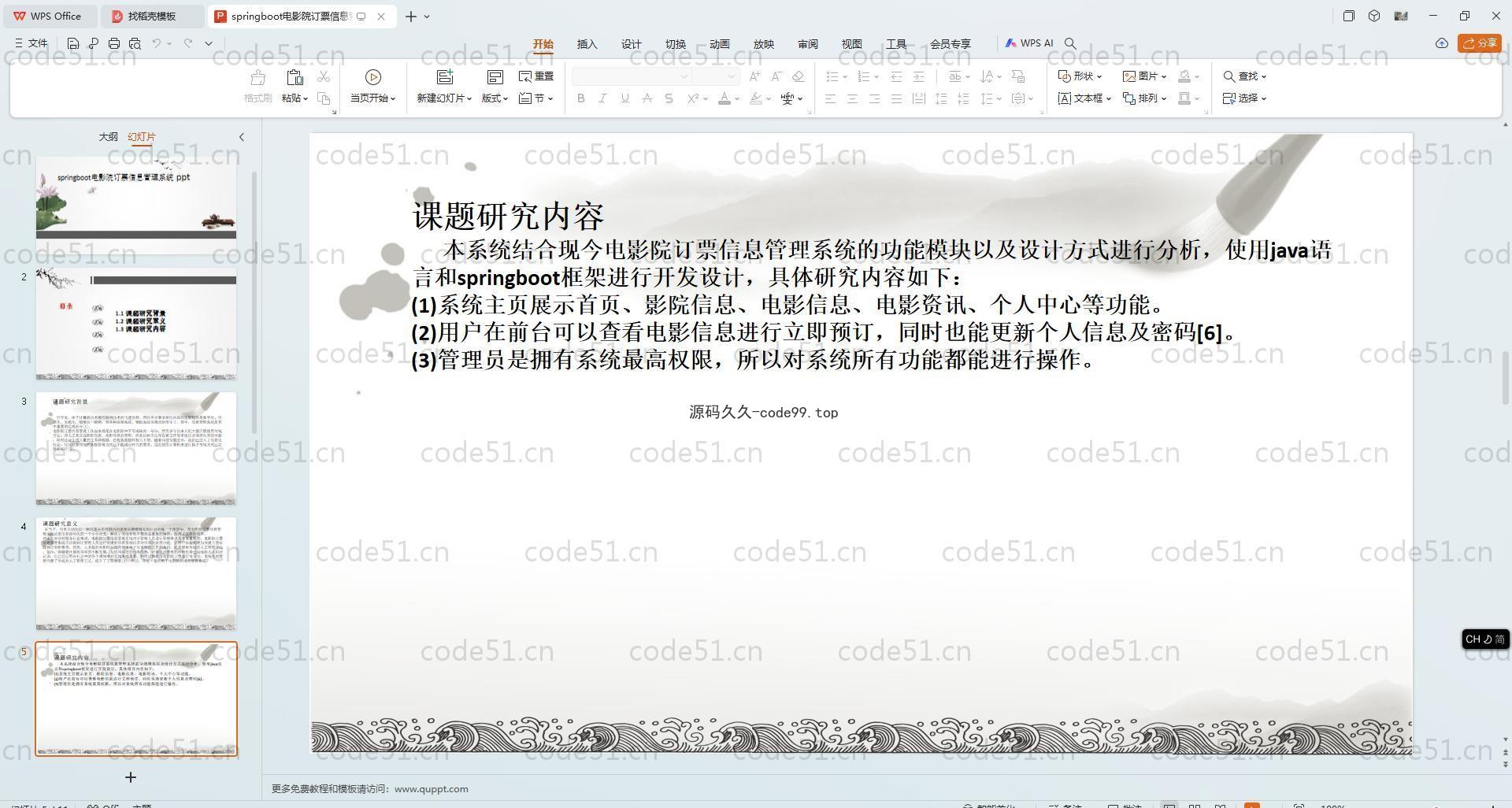Image resolution: width=1512 pixels, height=808 pixels.
Task: Start slideshow with play circle icon
Action: [x=373, y=76]
